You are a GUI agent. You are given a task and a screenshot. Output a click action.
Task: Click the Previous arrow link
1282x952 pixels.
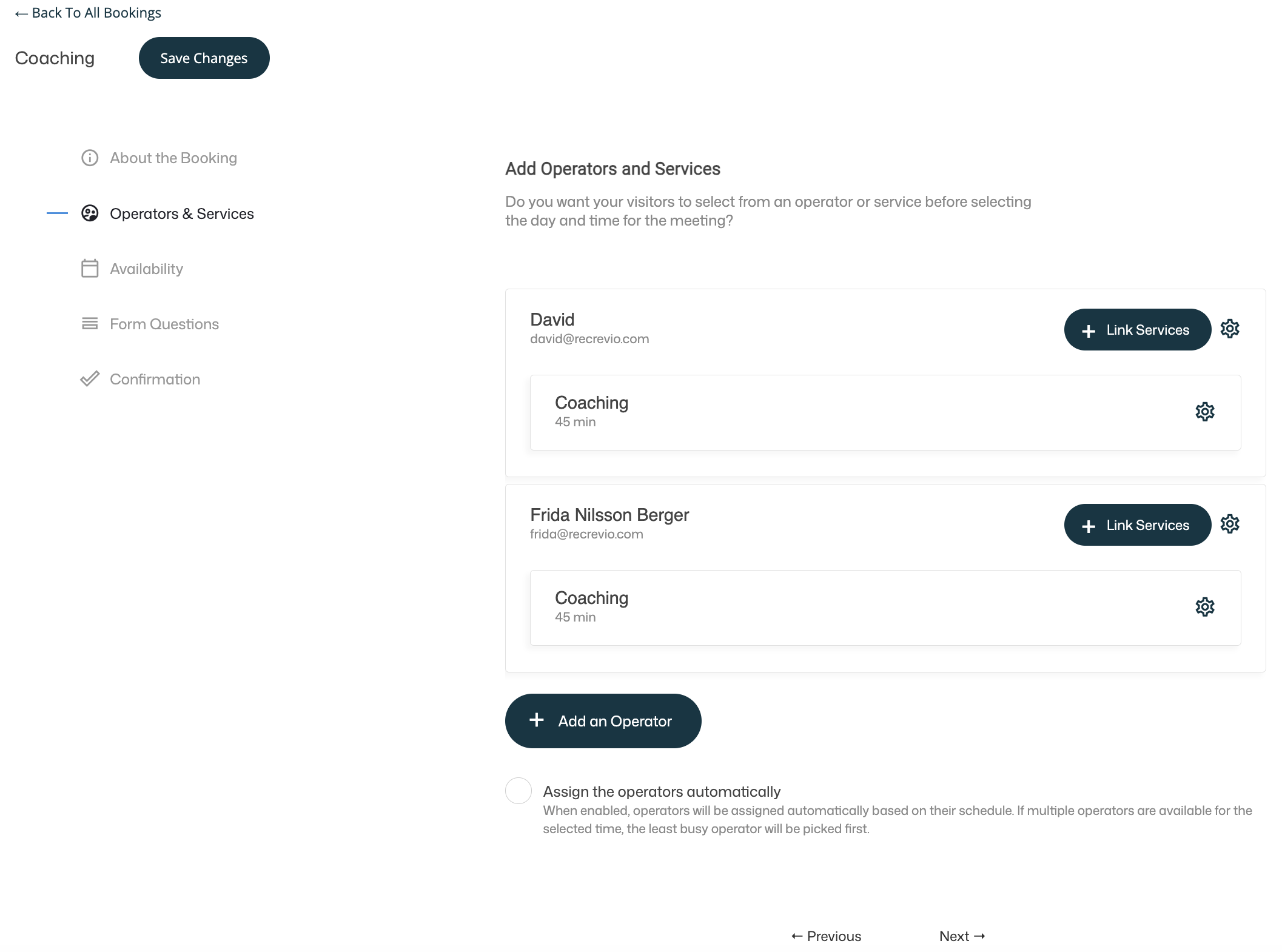point(826,936)
